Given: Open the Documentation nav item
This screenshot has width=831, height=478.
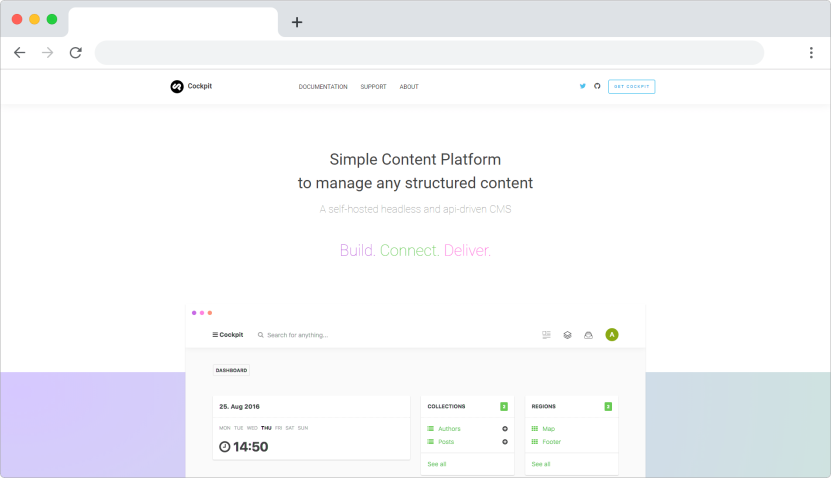Looking at the screenshot, I should 323,87.
